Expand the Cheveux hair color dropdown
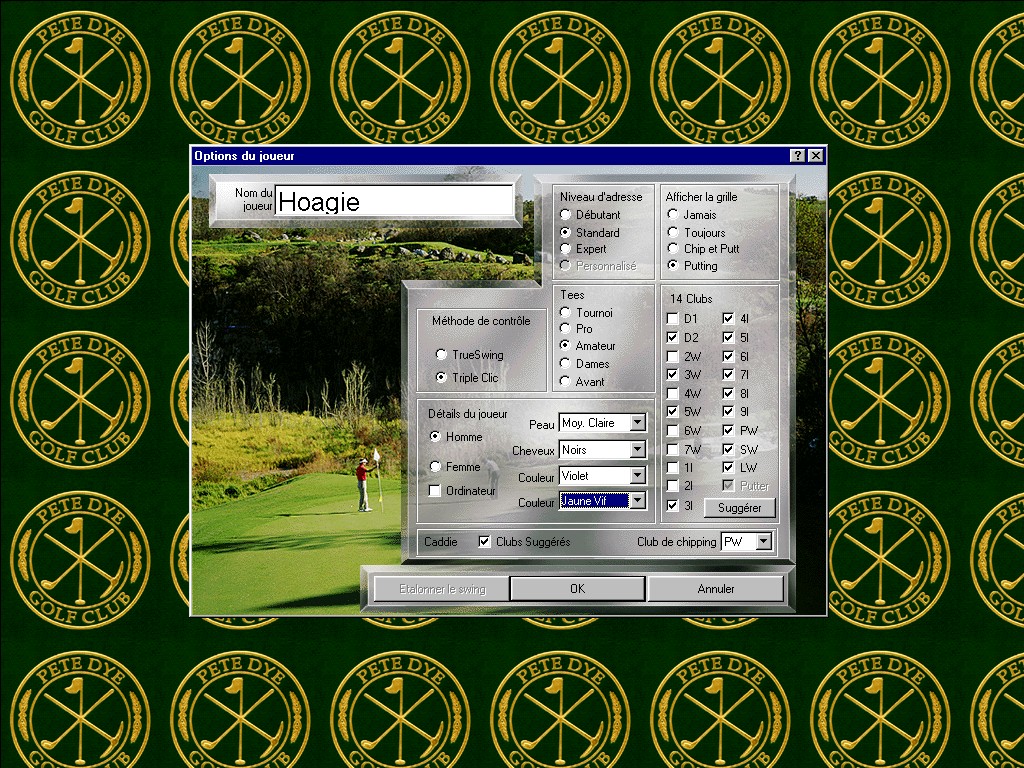 (637, 449)
